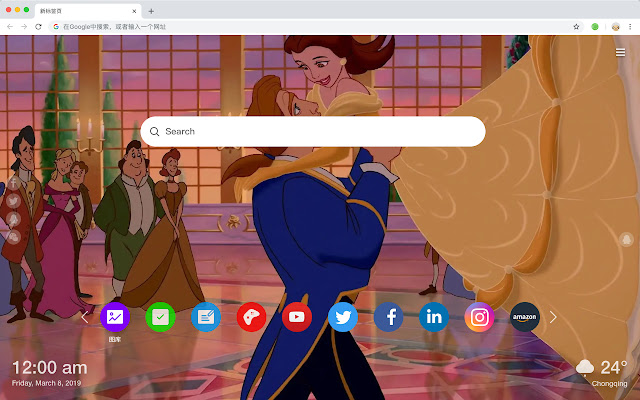Open the Twitter shortcut in the dock
The height and width of the screenshot is (400, 640).
click(x=343, y=317)
